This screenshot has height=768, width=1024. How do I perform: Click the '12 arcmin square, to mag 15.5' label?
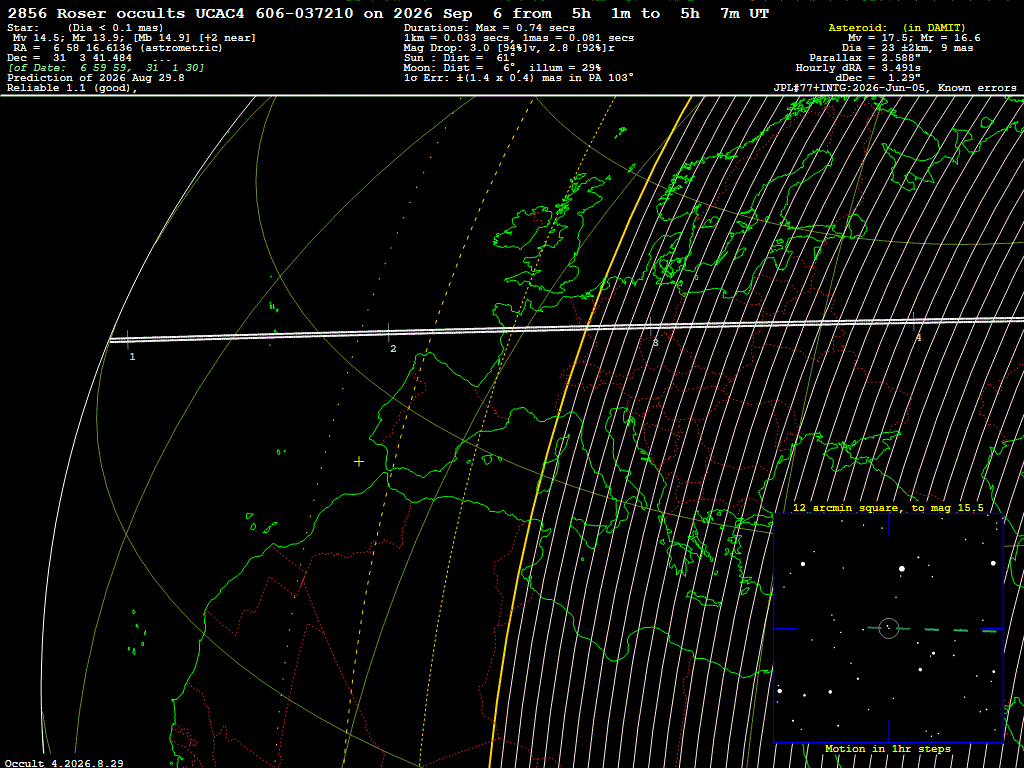pos(888,507)
